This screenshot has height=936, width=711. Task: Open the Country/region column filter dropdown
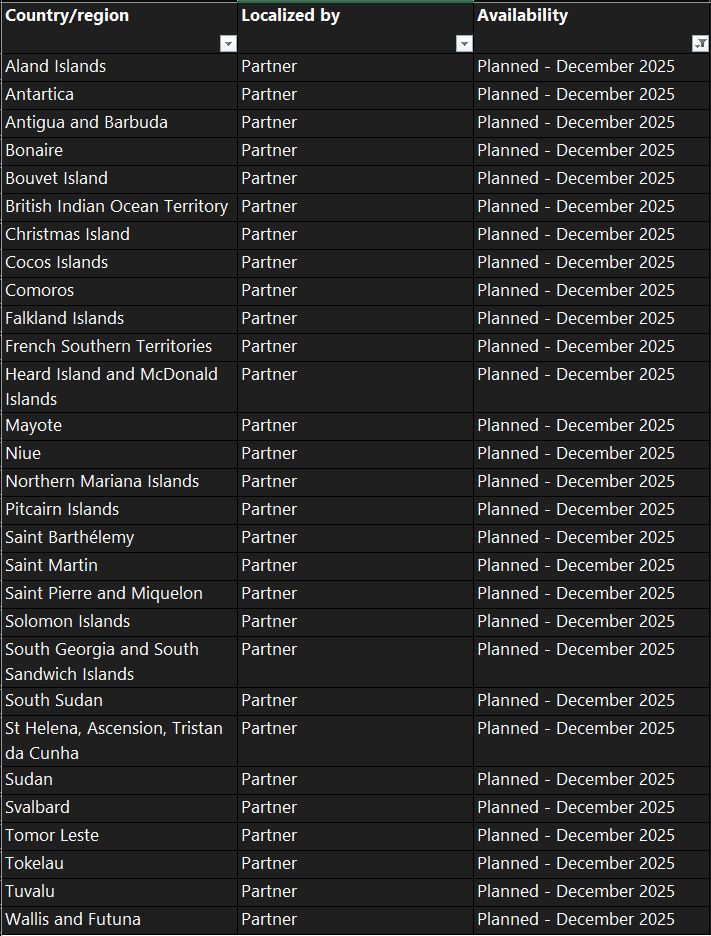click(228, 44)
